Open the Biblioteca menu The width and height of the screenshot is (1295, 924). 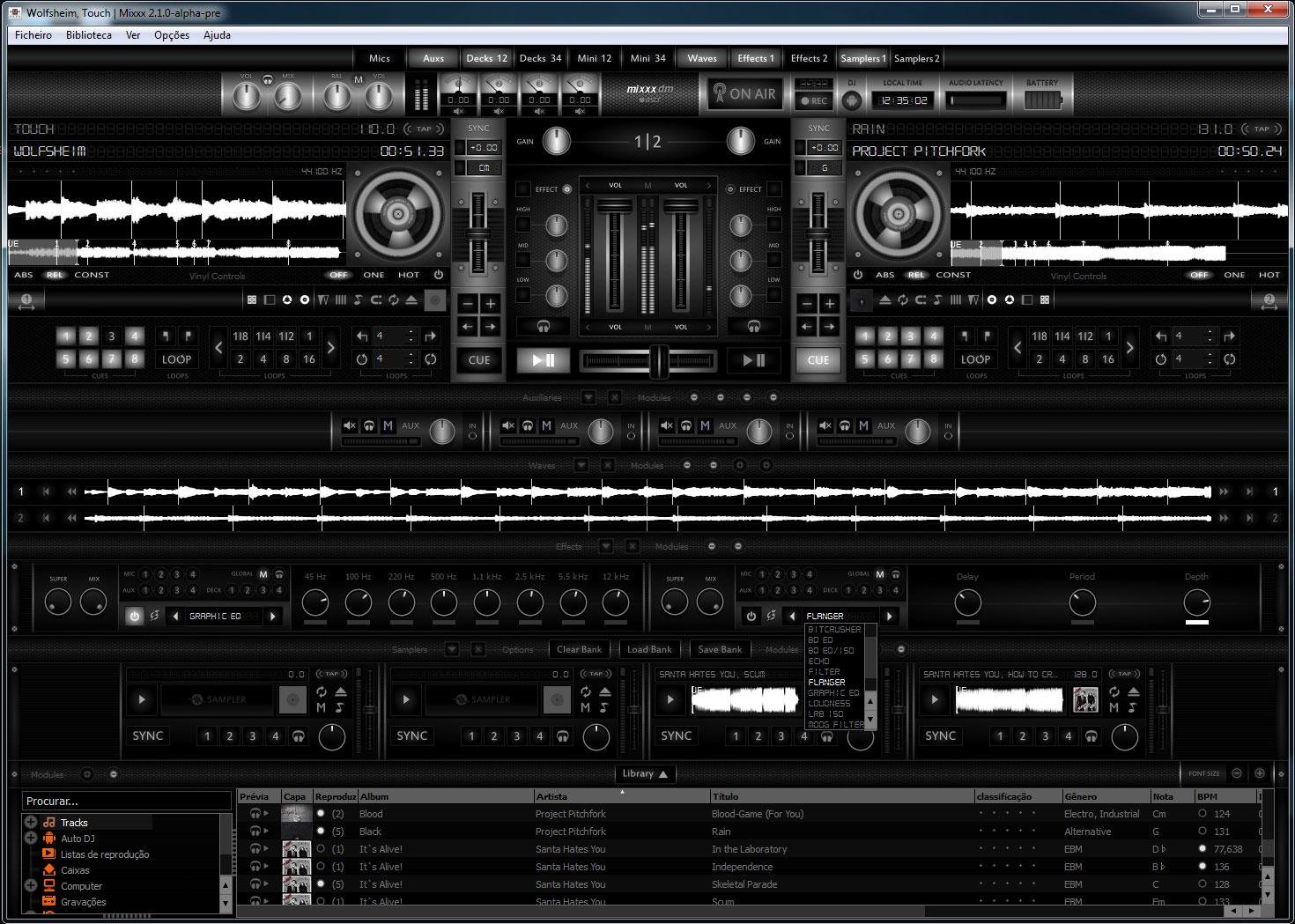point(88,35)
